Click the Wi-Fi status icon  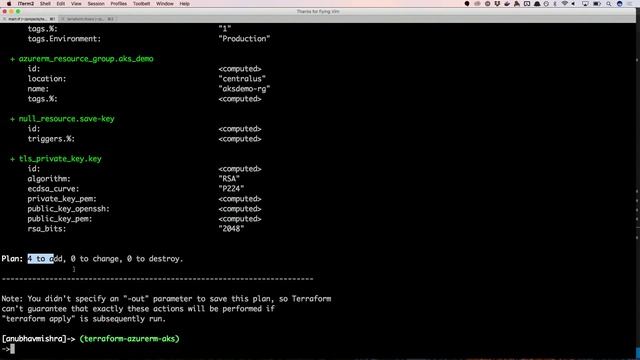(x=564, y=4)
